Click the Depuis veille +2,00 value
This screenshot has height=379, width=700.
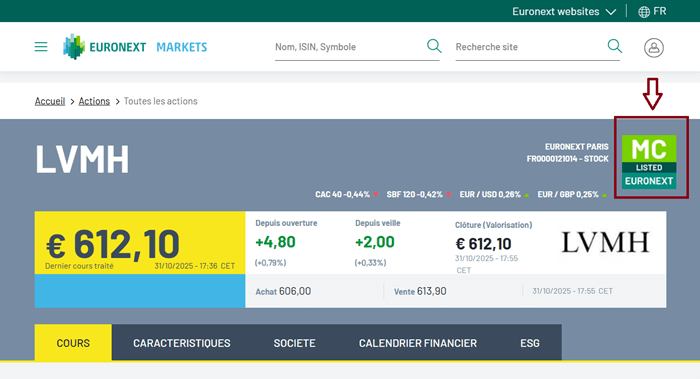[375, 242]
